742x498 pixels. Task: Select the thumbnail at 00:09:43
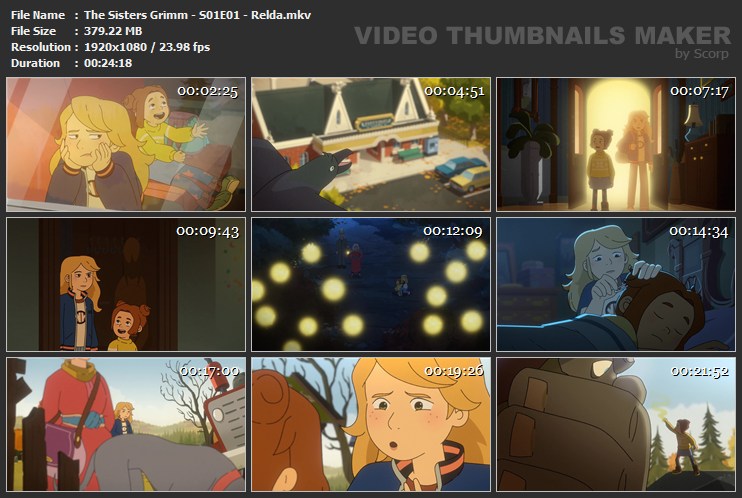coord(126,285)
